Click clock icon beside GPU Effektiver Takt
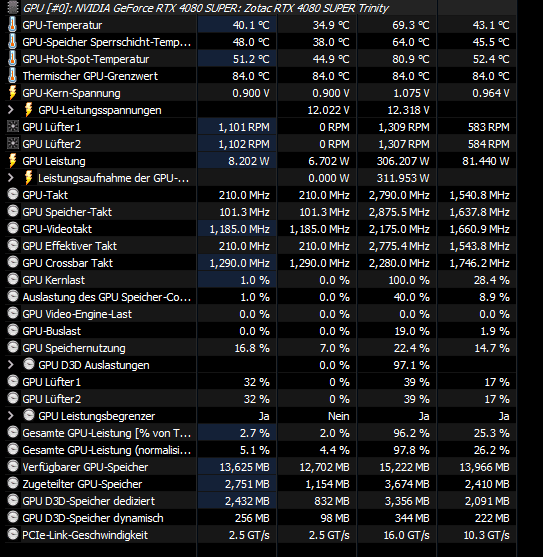This screenshot has height=557, width=543. coord(13,245)
